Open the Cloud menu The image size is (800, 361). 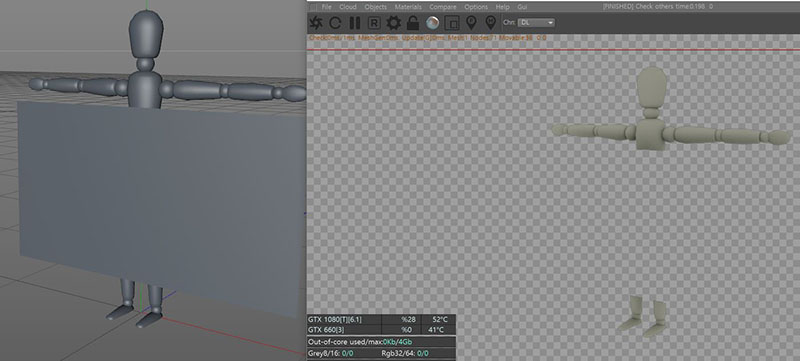[348, 7]
